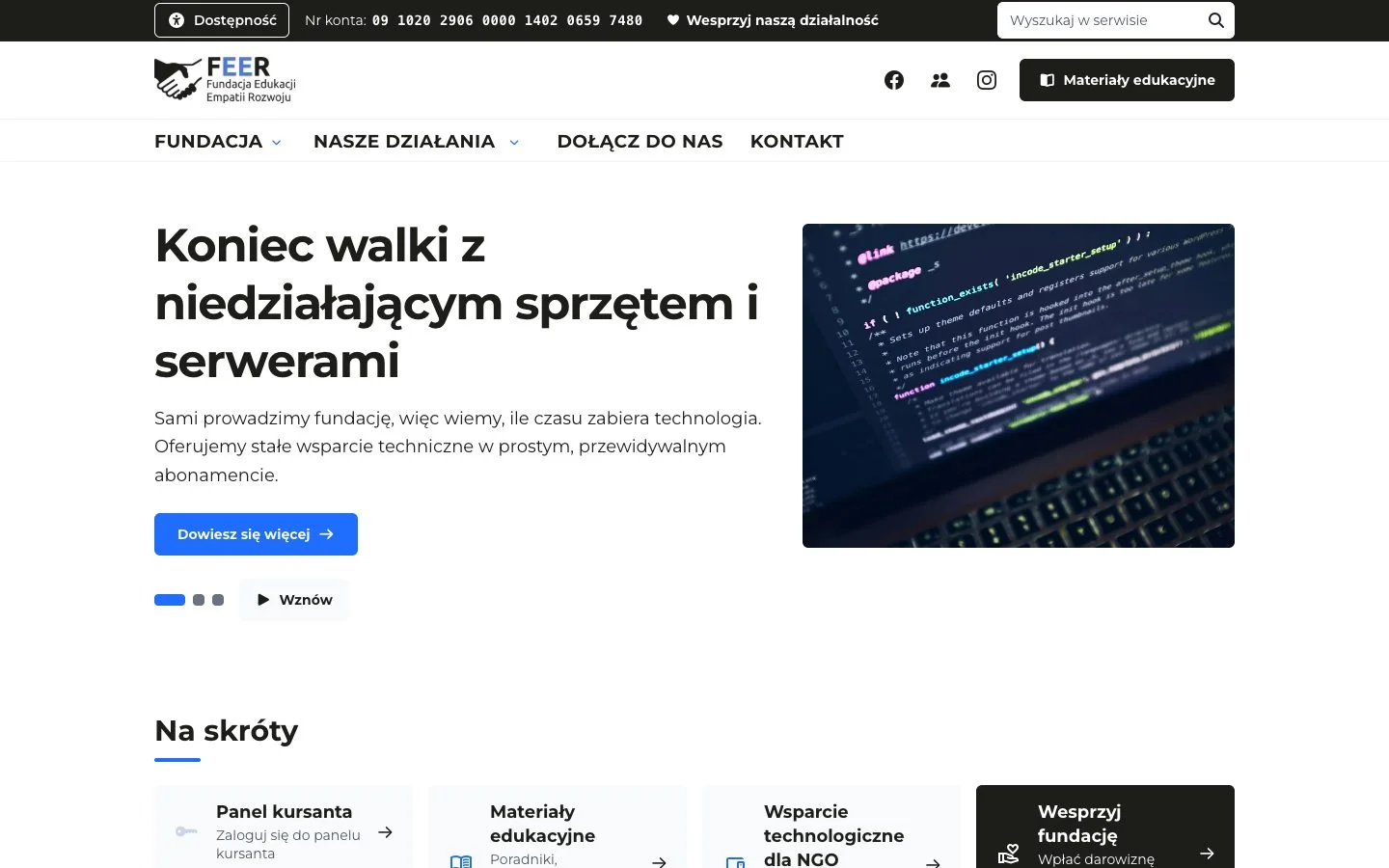Click the Na skróty heading
The image size is (1389, 868).
coord(226,731)
